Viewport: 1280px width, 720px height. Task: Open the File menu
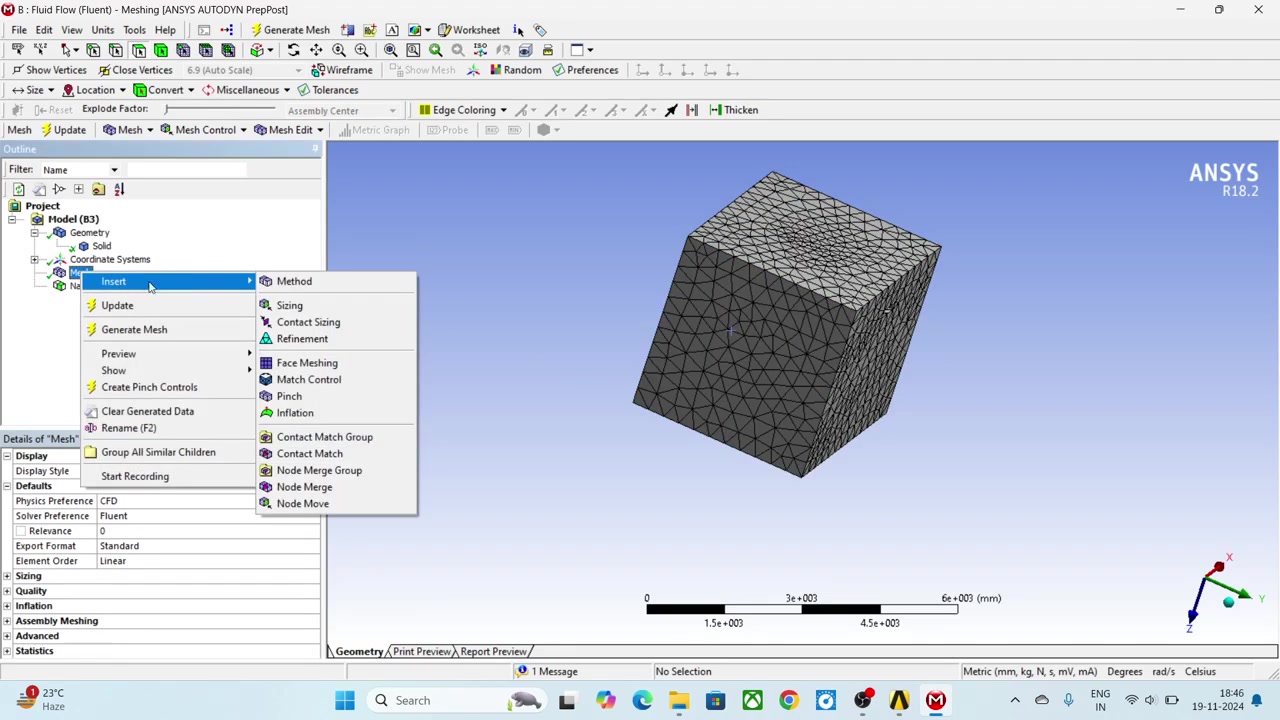click(x=19, y=30)
